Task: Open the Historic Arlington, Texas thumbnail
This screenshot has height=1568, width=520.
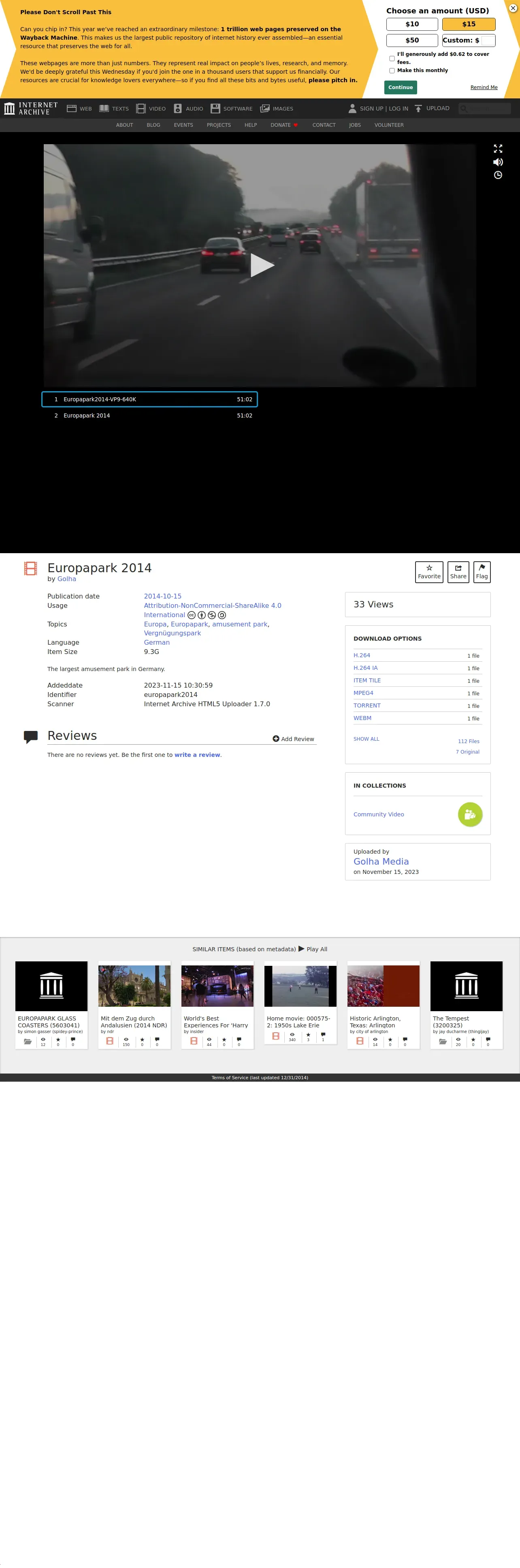Action: 384,986
